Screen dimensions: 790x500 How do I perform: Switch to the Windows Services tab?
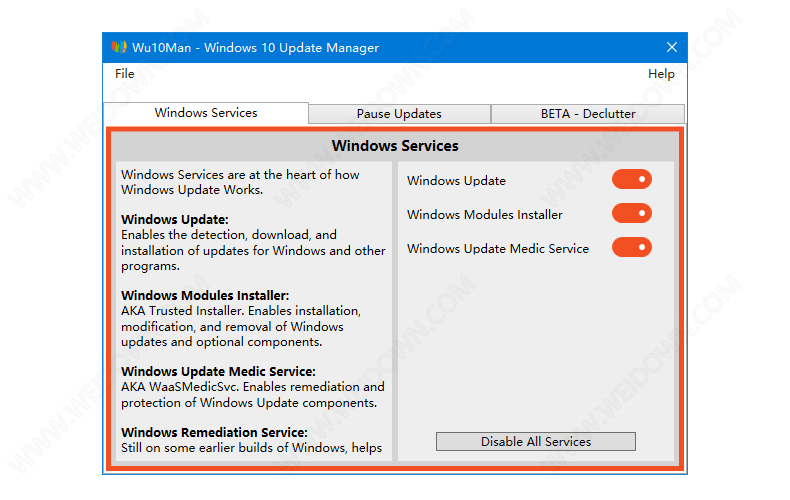click(206, 113)
